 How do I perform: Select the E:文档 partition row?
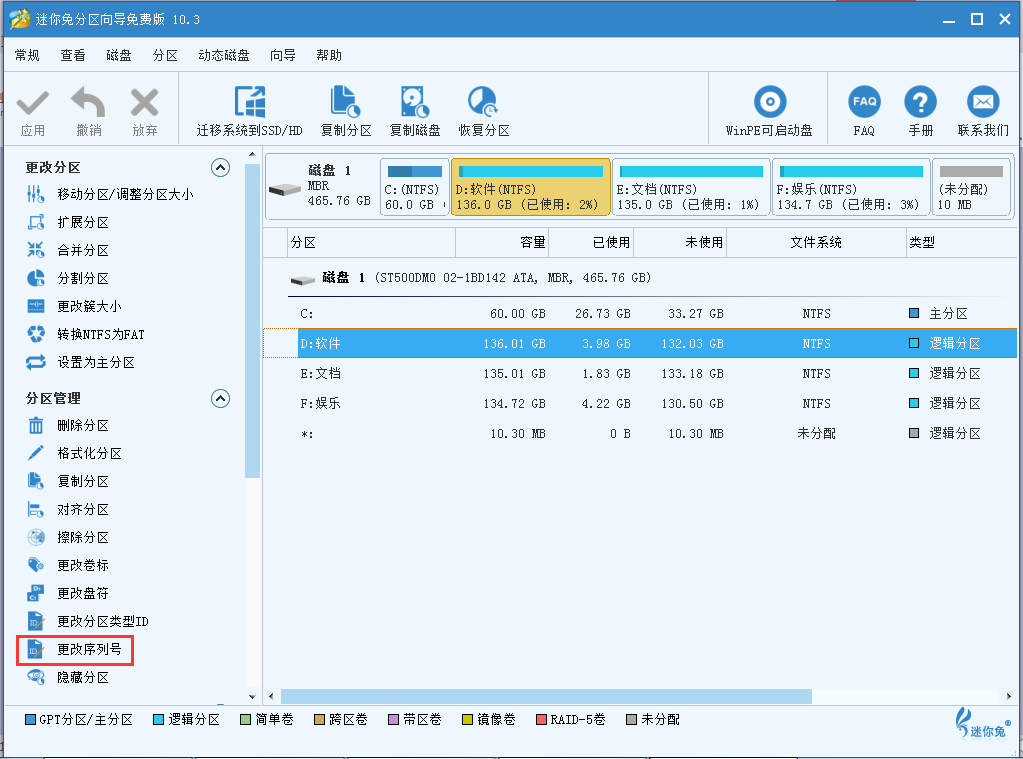tap(639, 373)
